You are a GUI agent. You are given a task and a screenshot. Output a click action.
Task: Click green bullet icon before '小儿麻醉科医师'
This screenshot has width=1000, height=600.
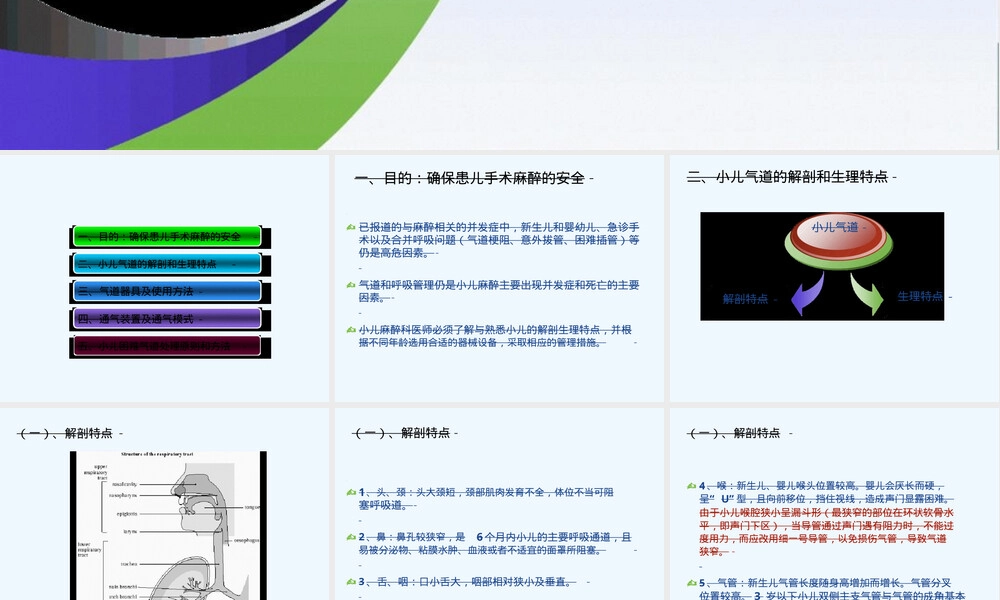pos(351,330)
